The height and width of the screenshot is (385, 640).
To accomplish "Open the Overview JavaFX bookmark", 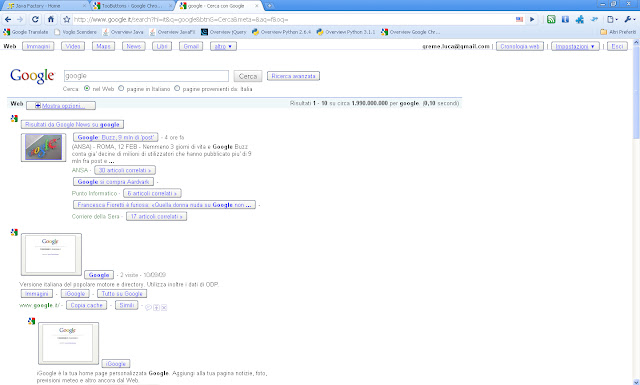I will pos(172,32).
